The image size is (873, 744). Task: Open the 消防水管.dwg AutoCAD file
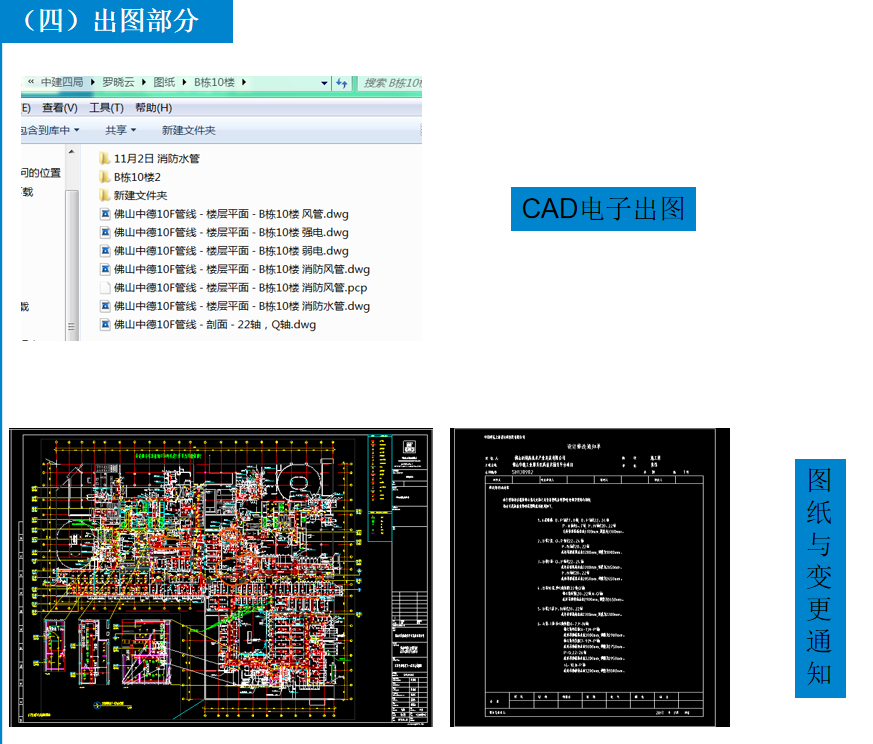[106, 306]
